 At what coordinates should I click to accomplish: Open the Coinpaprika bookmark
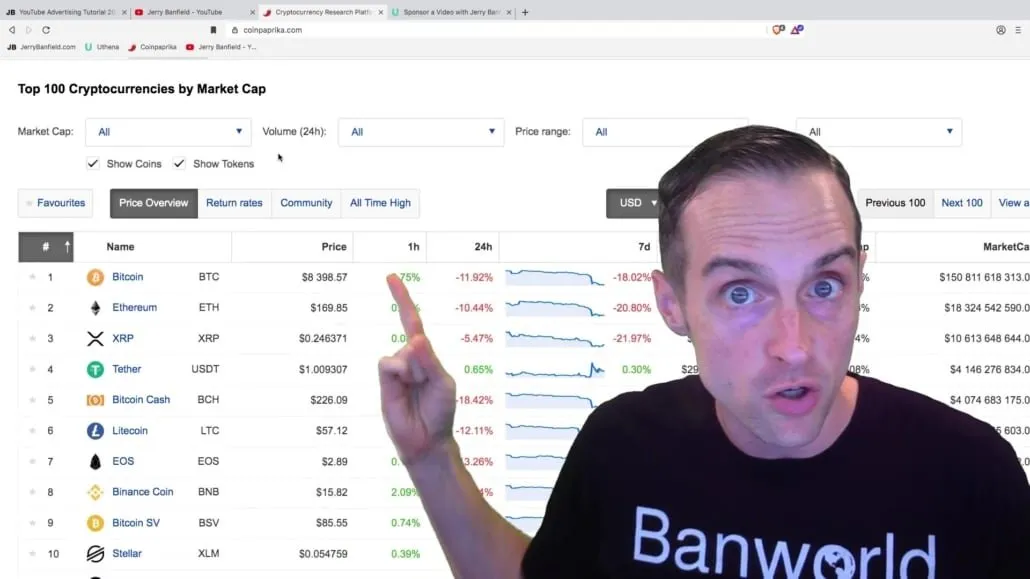[153, 47]
